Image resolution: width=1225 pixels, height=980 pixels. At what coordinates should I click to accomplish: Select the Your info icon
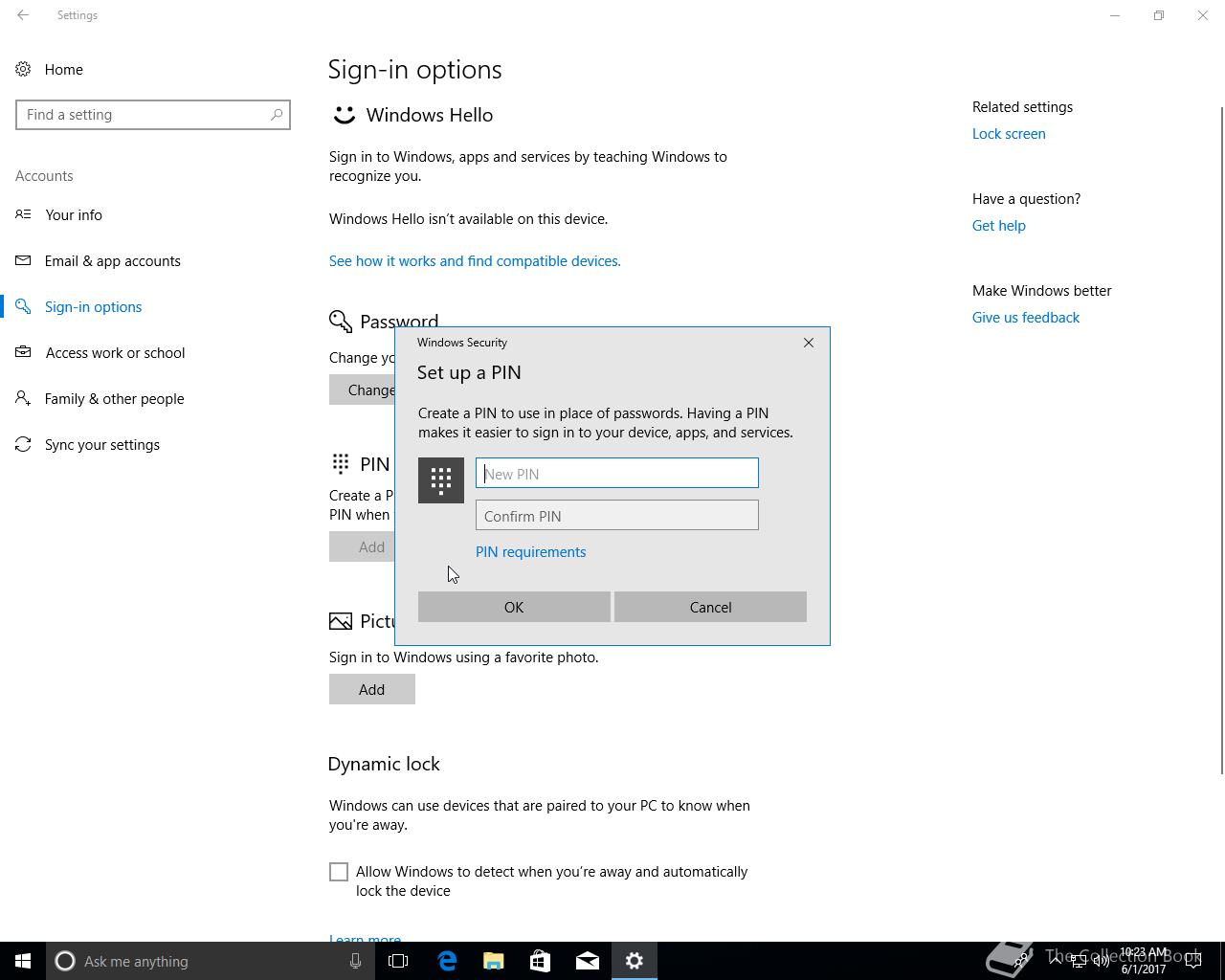pos(23,214)
